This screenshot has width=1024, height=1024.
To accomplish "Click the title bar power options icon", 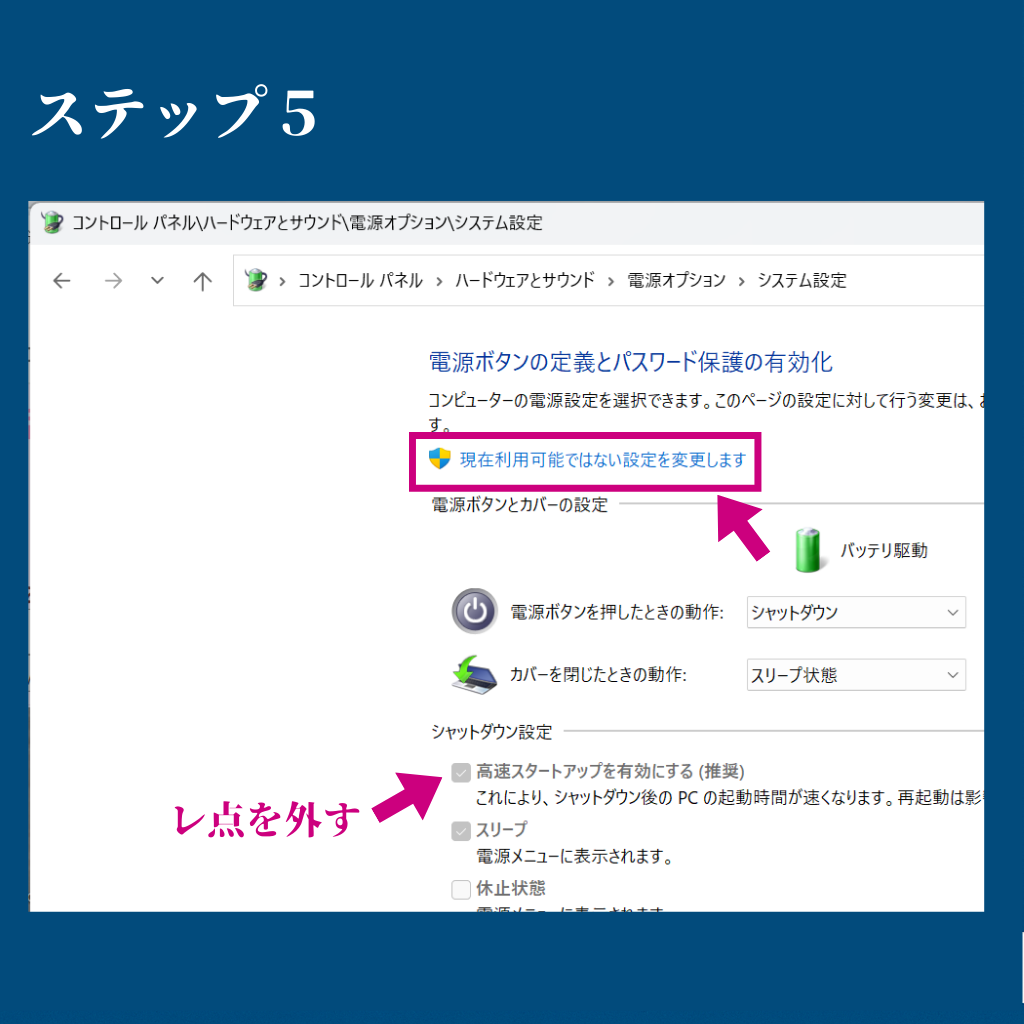I will click(52, 222).
